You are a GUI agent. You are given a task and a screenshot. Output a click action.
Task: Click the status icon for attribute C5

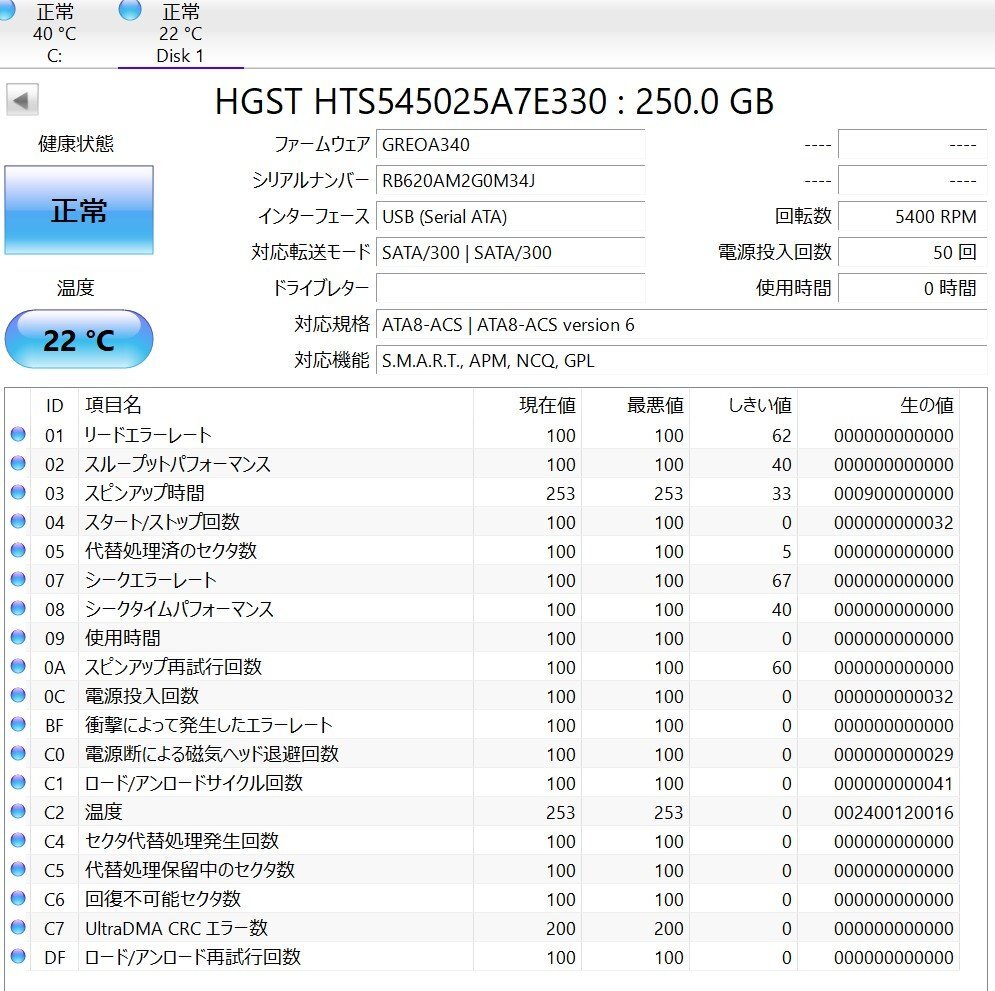(x=18, y=869)
